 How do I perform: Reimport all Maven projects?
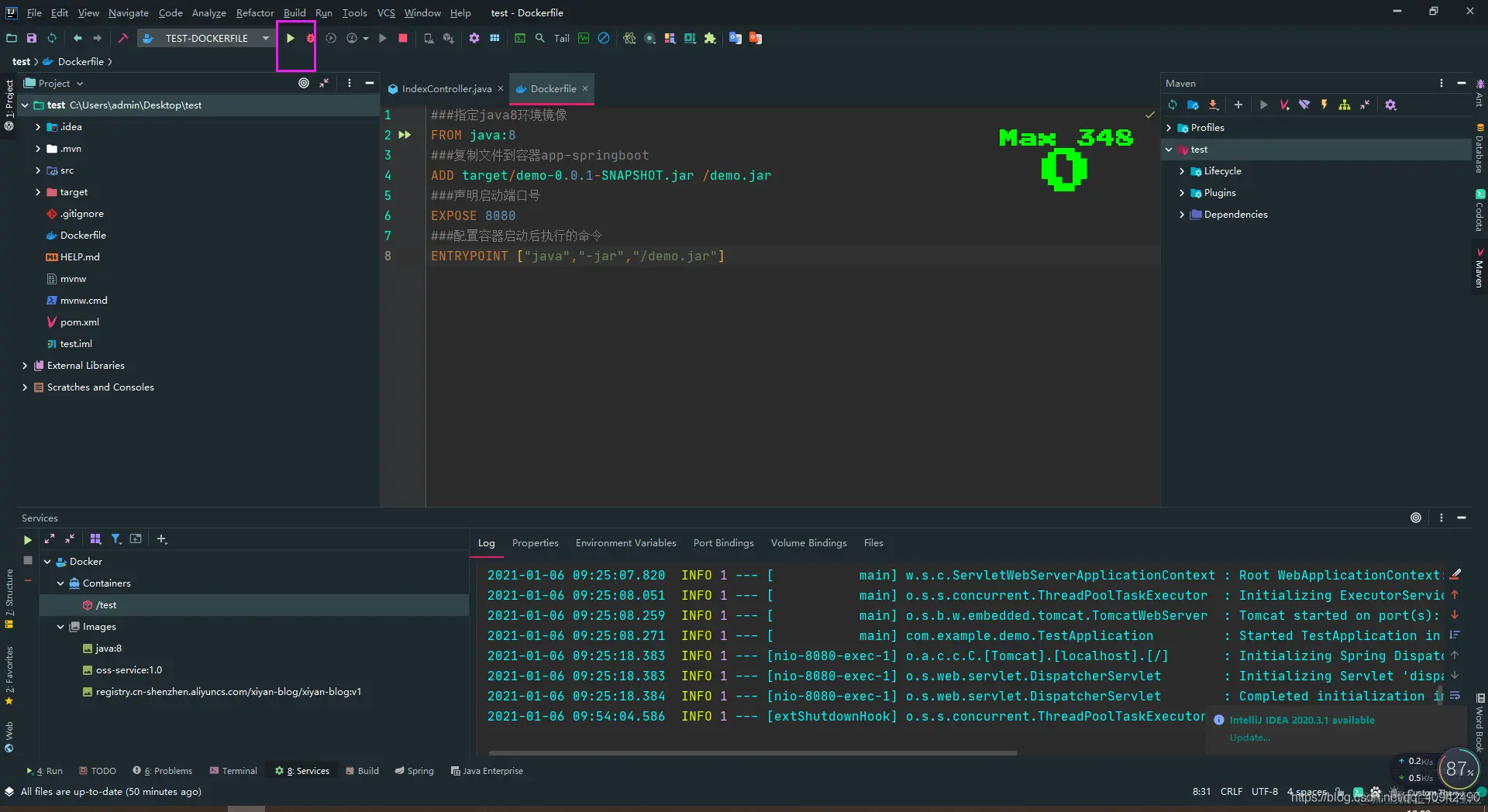coord(1173,105)
